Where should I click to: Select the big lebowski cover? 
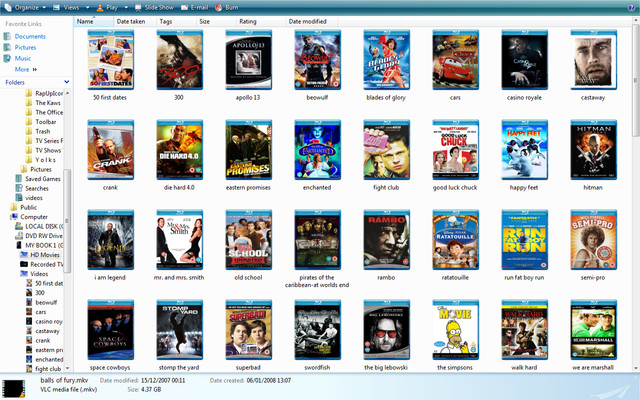tap(386, 330)
